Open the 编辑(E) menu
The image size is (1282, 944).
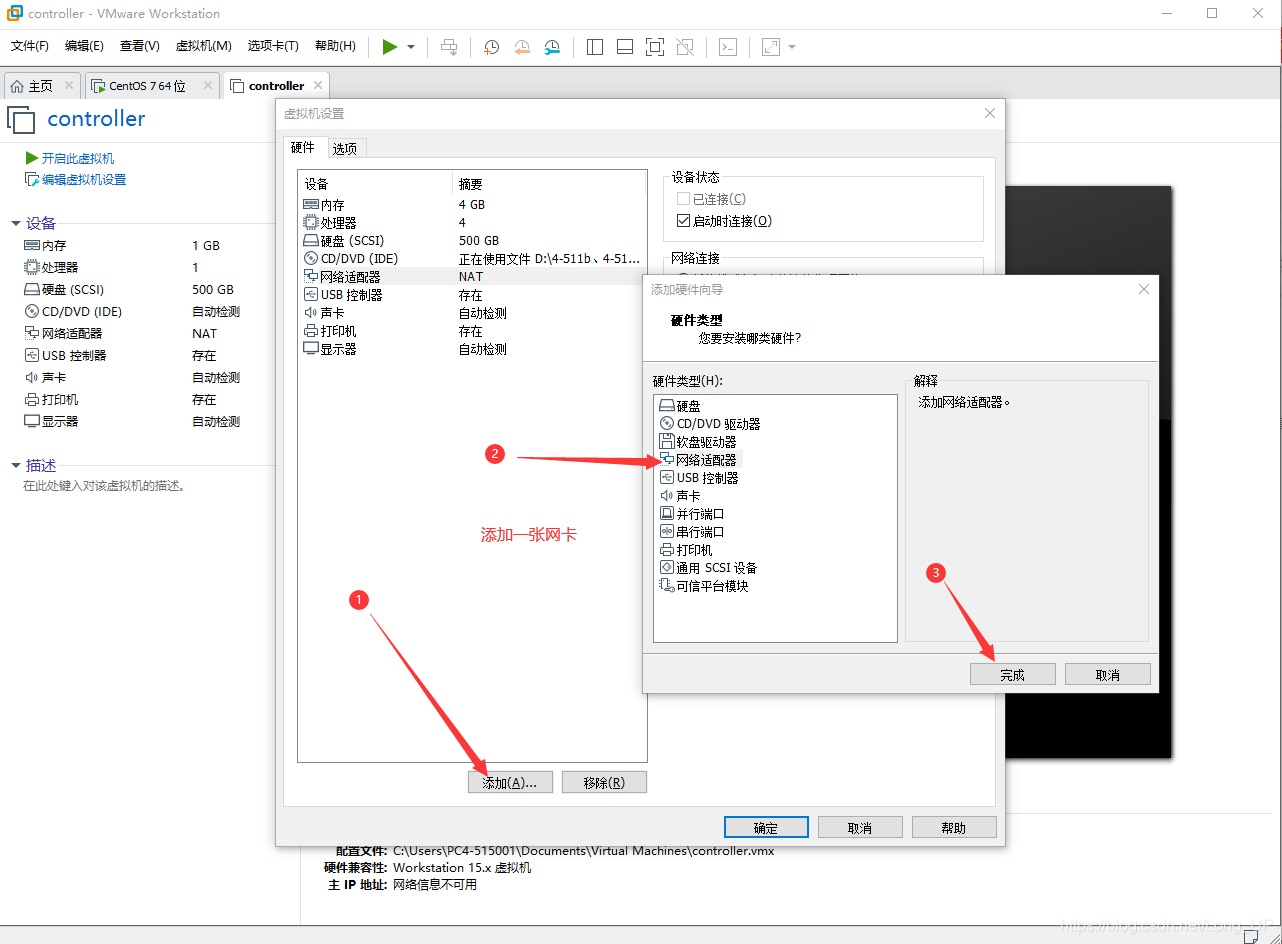84,46
